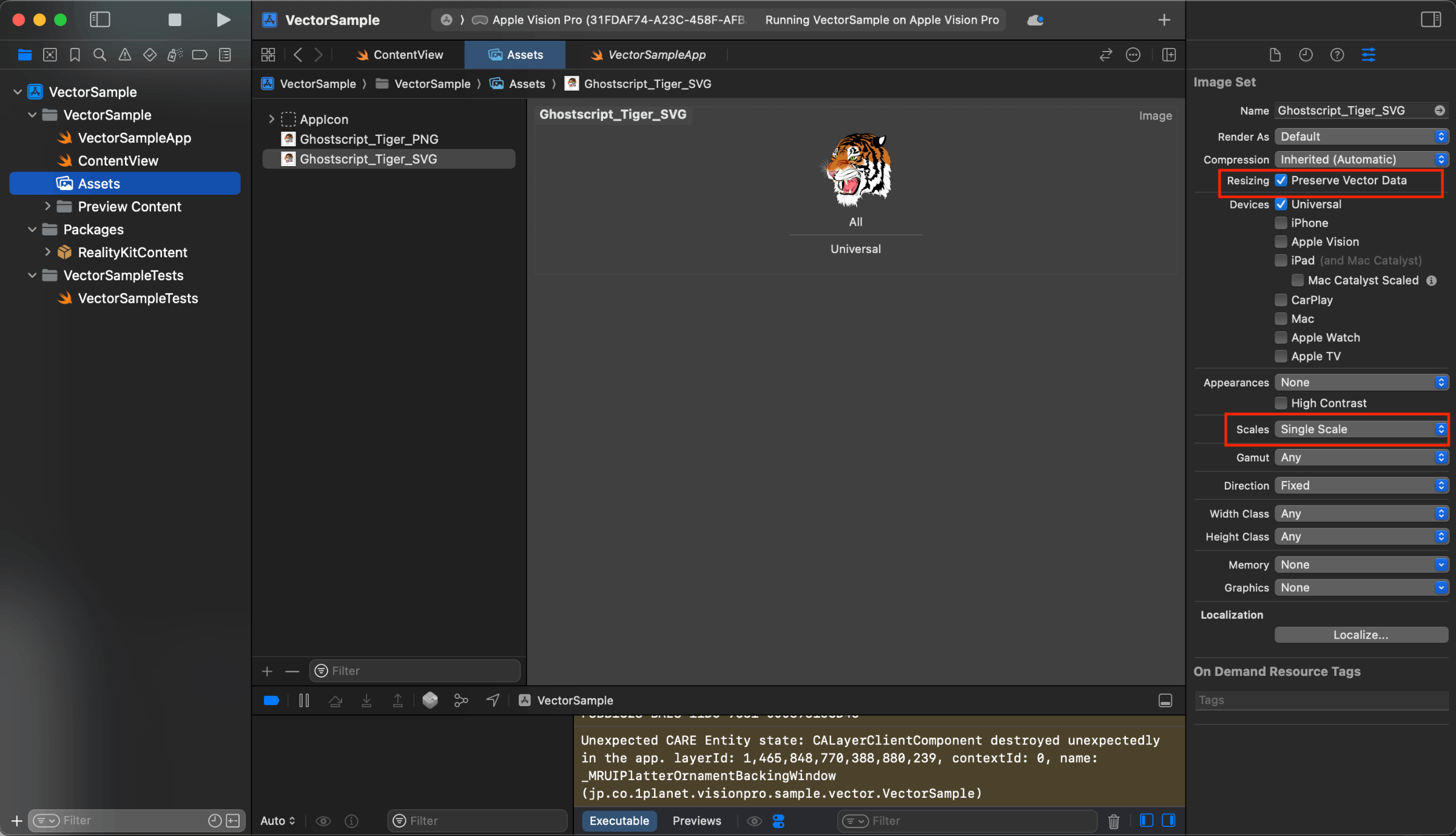The image size is (1456, 836).
Task: Collapse the VectorSampleTests group
Action: [x=32, y=275]
